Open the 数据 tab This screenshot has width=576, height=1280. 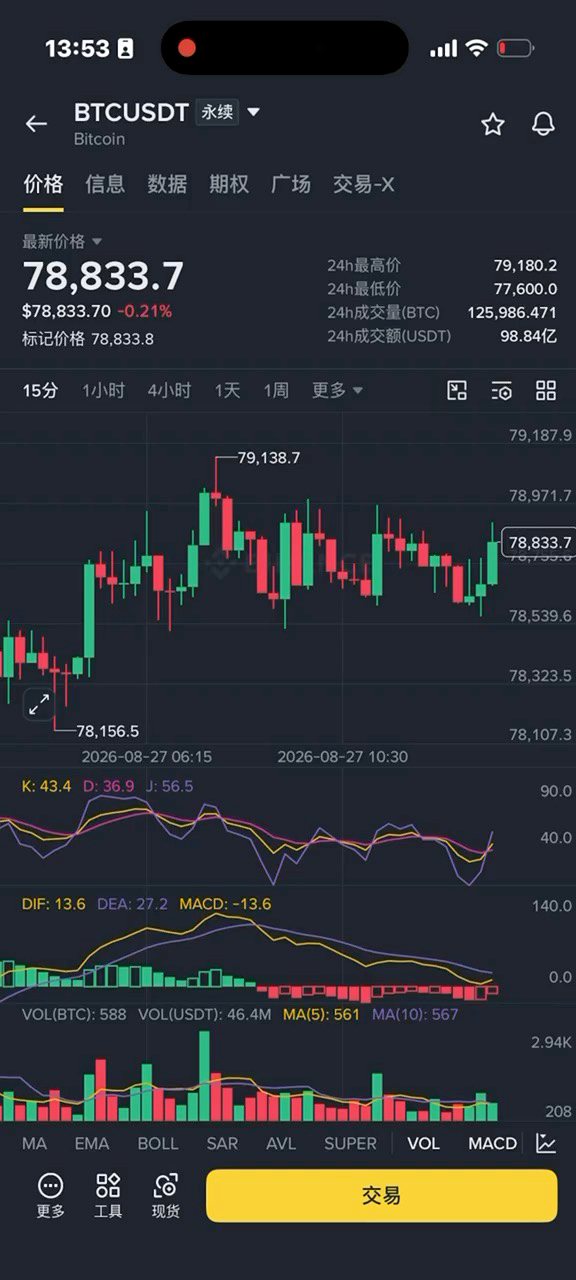pyautogui.click(x=167, y=184)
